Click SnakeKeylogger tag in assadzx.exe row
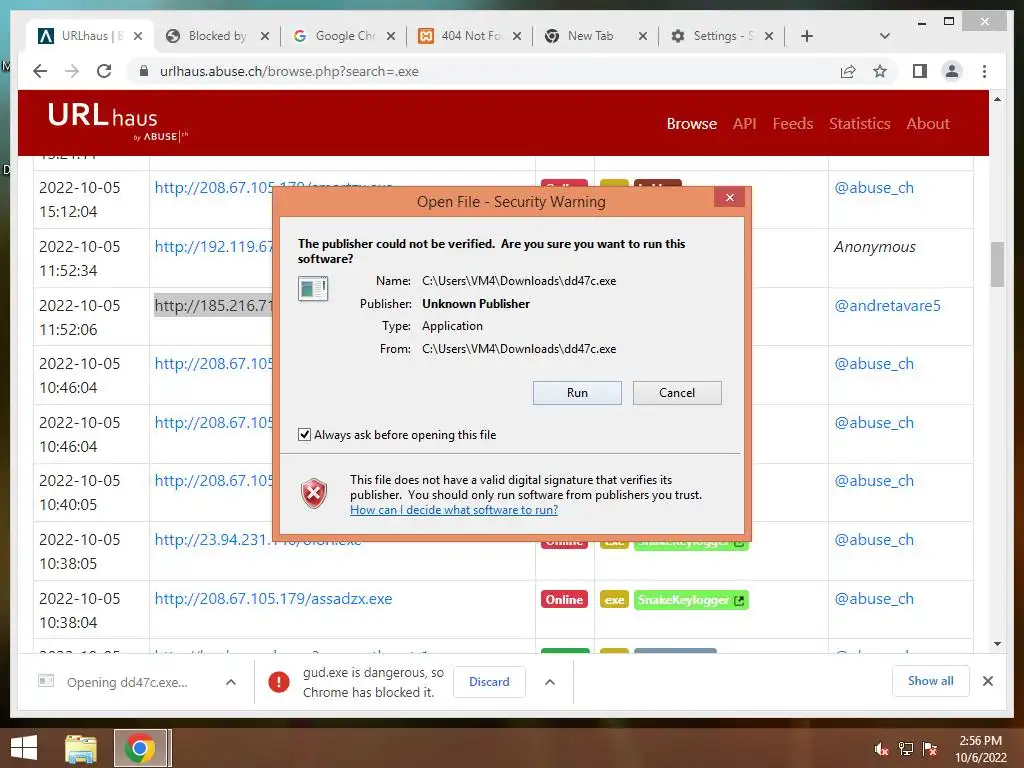This screenshot has height=768, width=1024. click(x=691, y=600)
